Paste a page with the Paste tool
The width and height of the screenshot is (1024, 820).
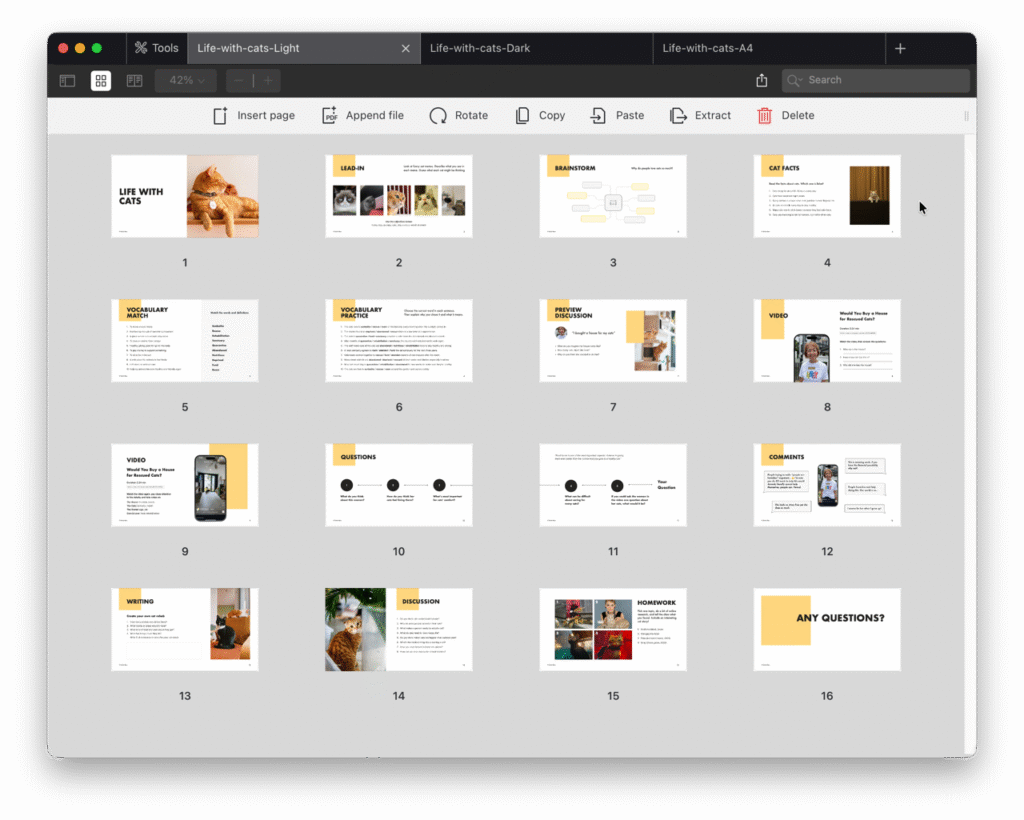coord(617,116)
